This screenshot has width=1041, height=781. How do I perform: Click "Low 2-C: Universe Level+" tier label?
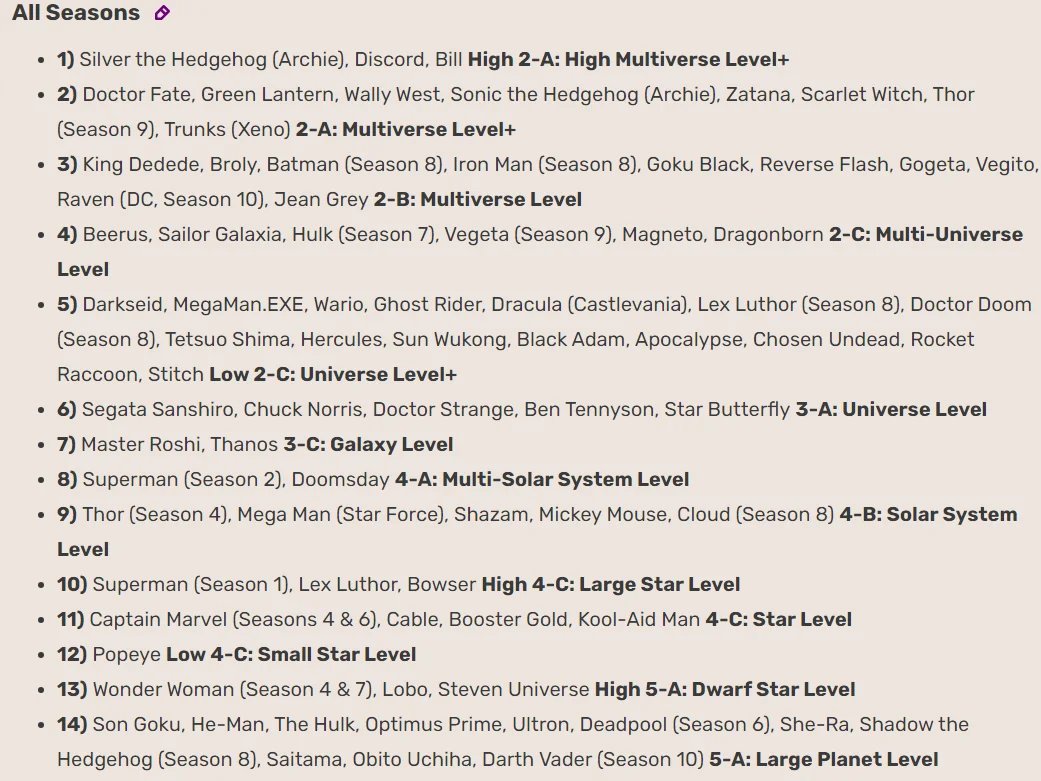333,374
